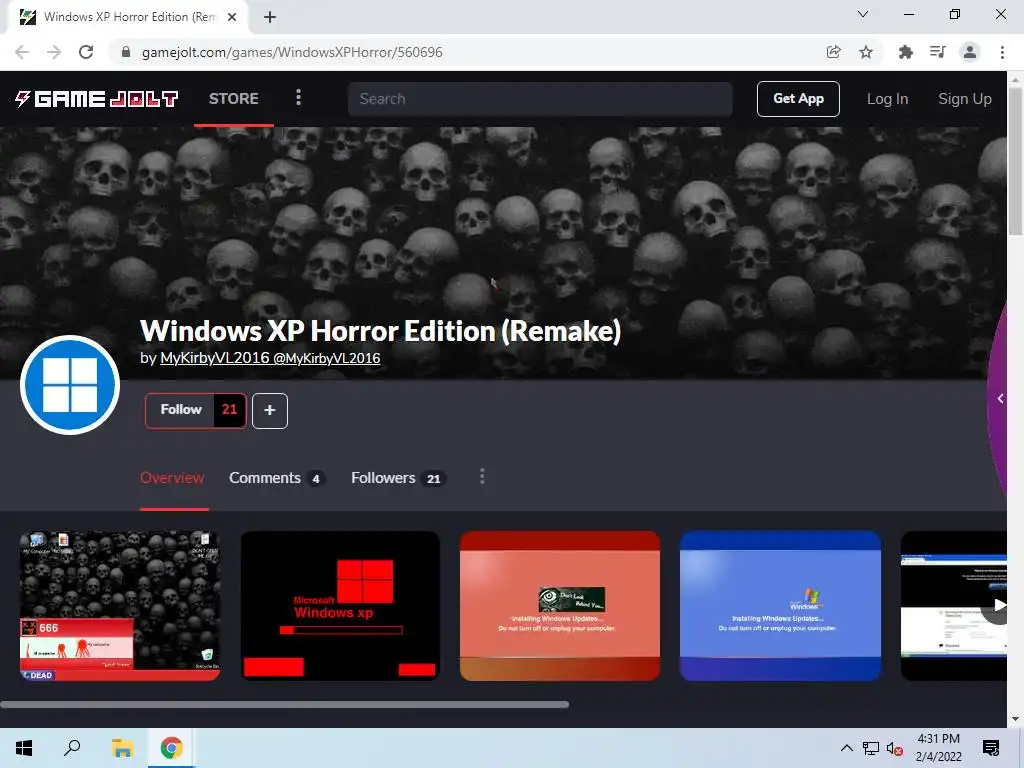This screenshot has height=768, width=1024.
Task: Follow the game with the Follow button
Action: pos(181,409)
